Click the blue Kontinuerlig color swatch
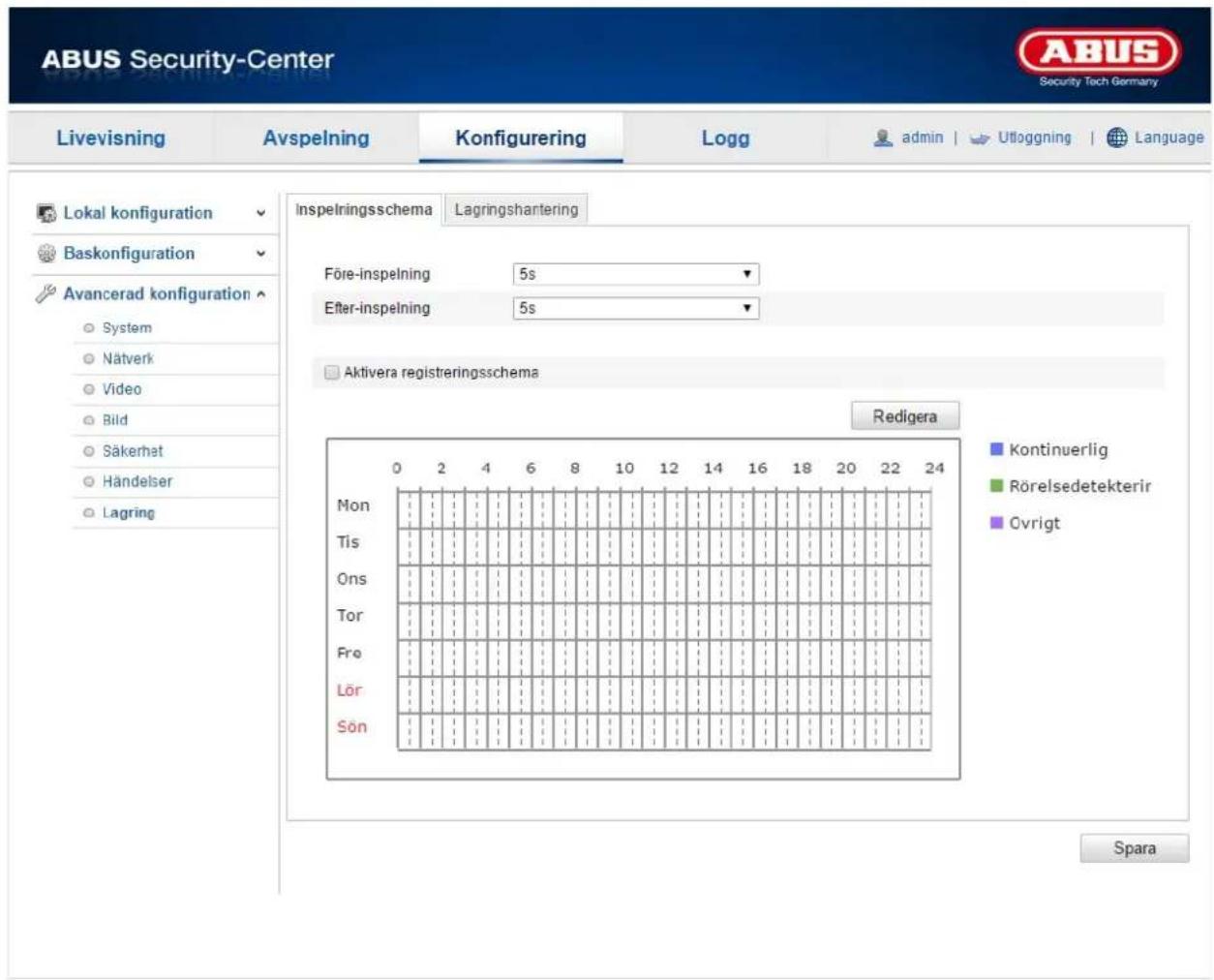 (996, 449)
